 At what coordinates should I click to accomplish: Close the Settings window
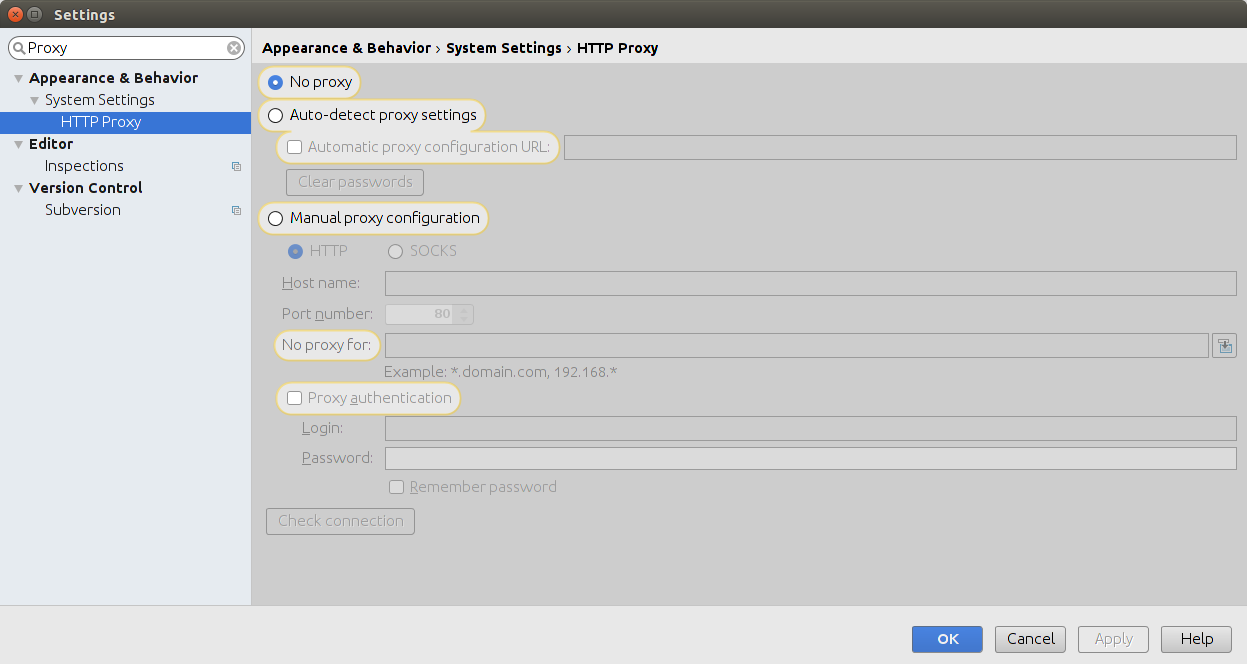(14, 14)
